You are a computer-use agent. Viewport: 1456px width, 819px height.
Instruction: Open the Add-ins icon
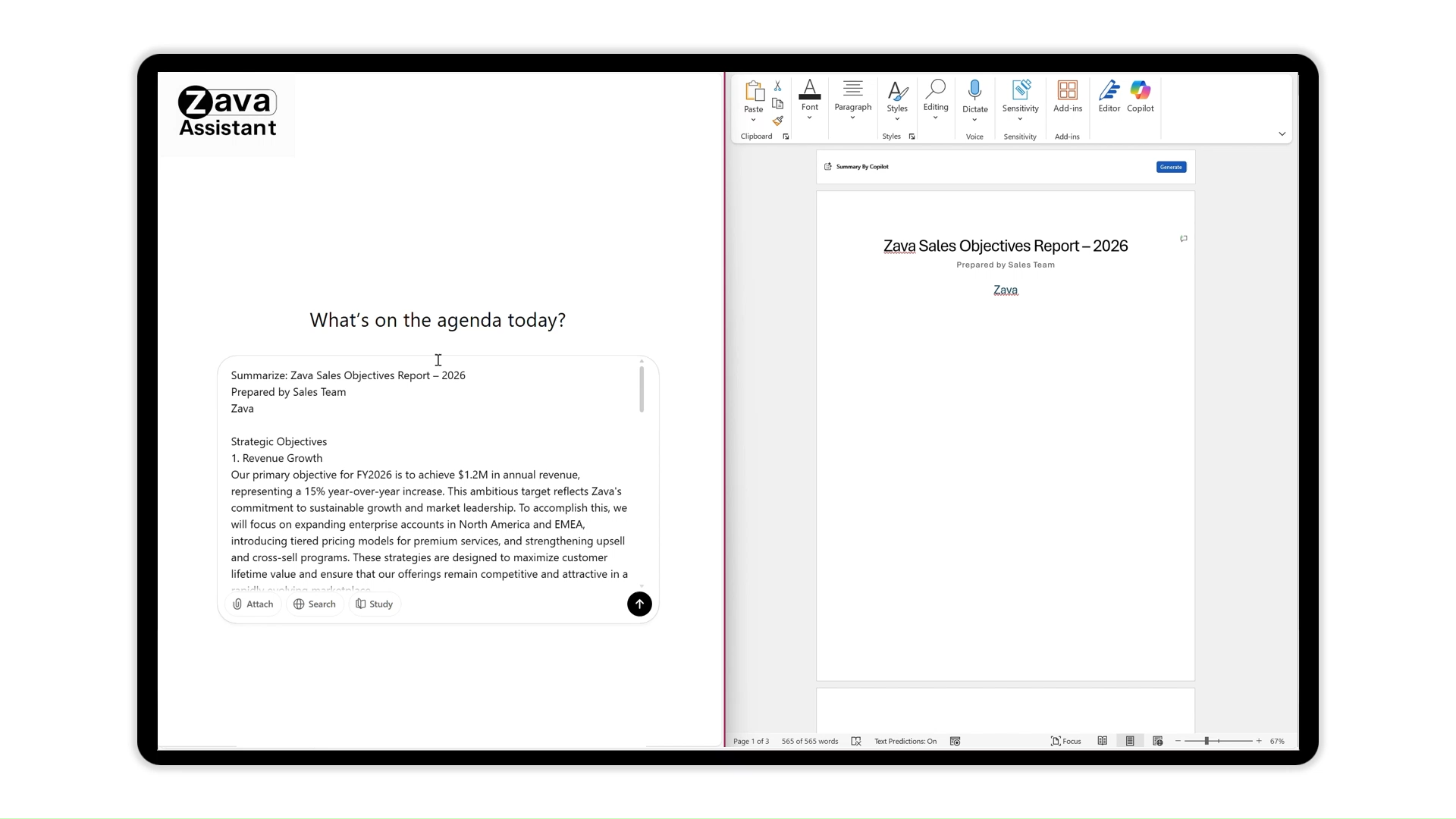coord(1068,90)
